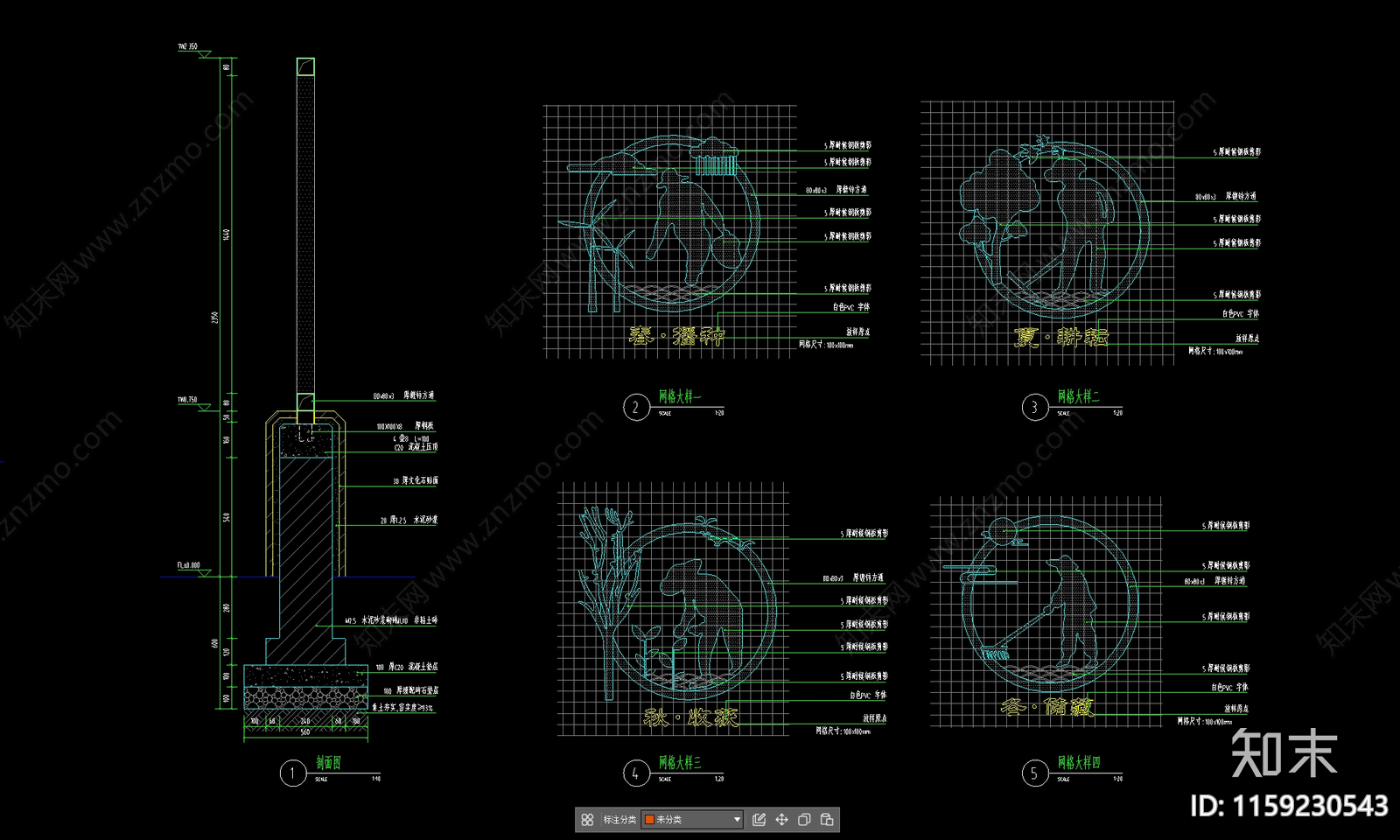1400x840 pixels.
Task: Click the copy overlapping-squares icon
Action: (804, 820)
